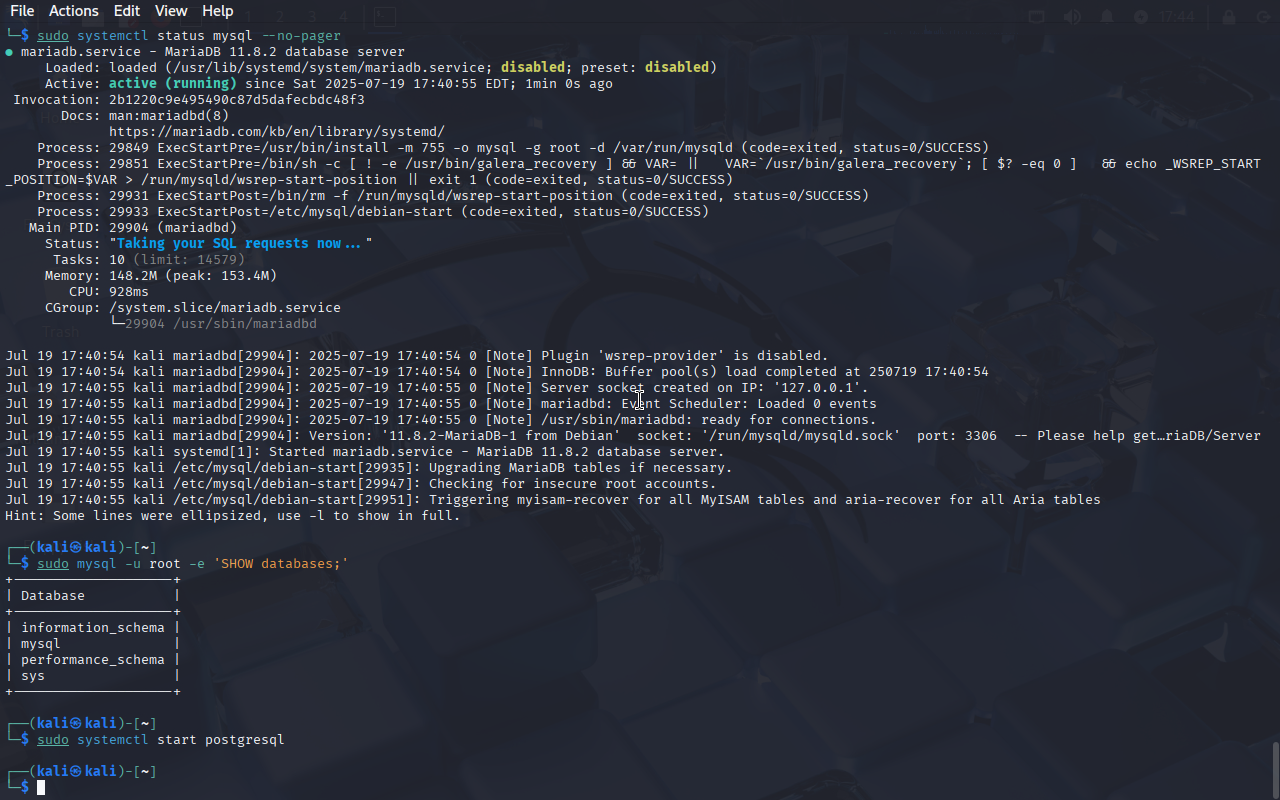Click the 'Triggering myisam-recover' log line
Screen dimensions: 1280x800
point(553,500)
